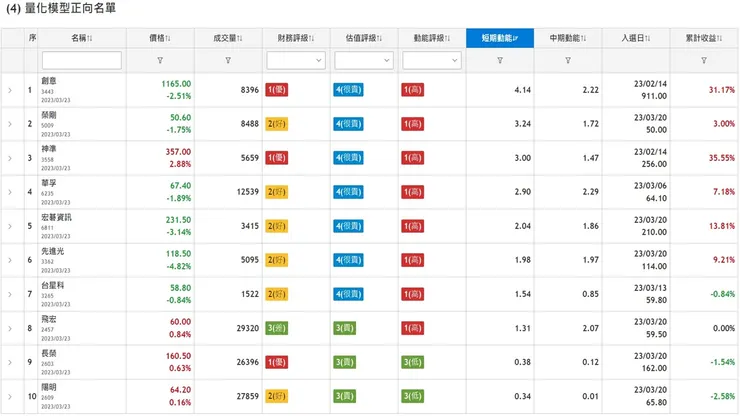Open the 估值評級 filter dropdown
This screenshot has width=740, height=416.
tap(364, 60)
